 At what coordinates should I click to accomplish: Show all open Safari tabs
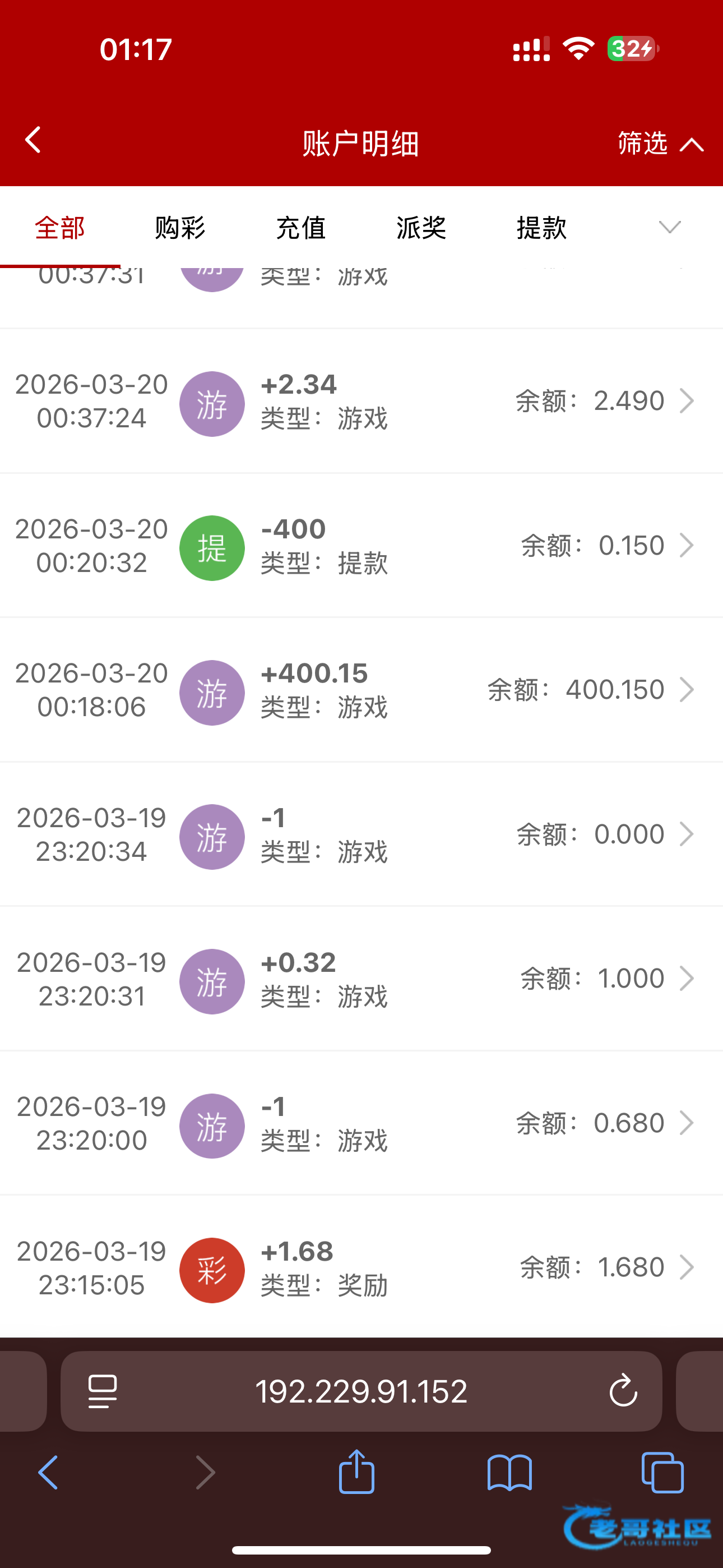pyautogui.click(x=662, y=1473)
